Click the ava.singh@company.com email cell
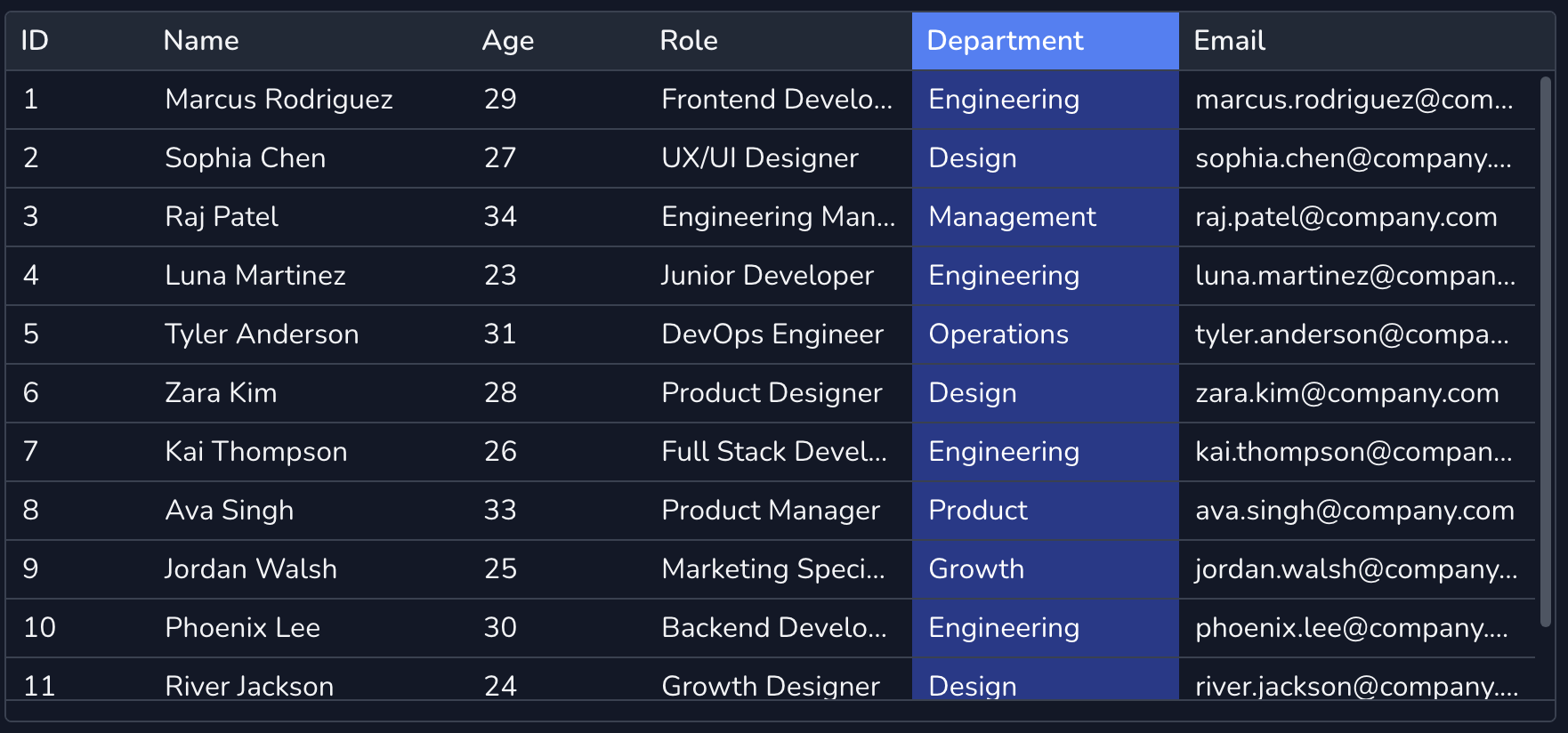The height and width of the screenshot is (733, 1568). [1354, 511]
